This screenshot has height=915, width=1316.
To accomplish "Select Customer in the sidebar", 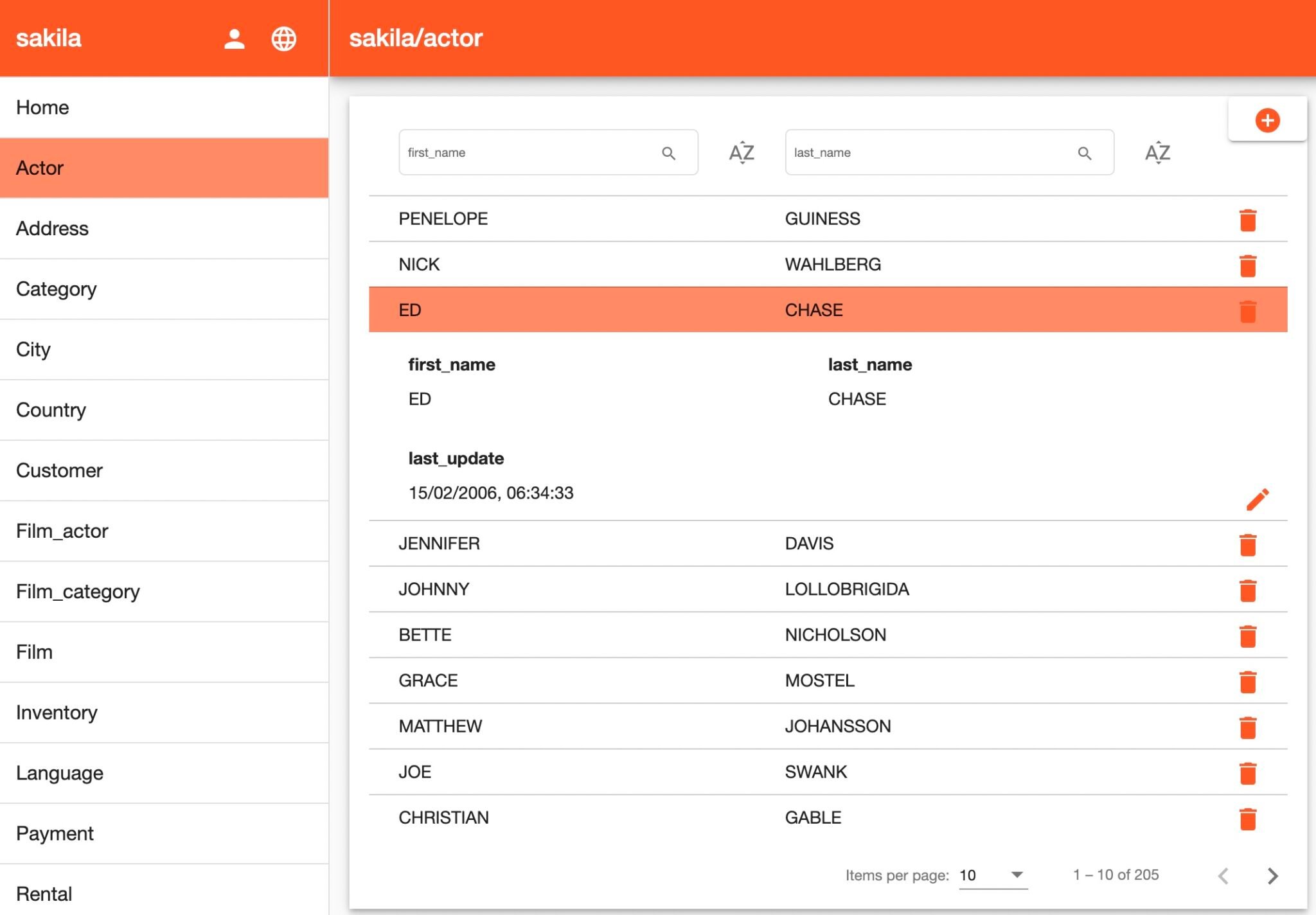I will coord(59,470).
